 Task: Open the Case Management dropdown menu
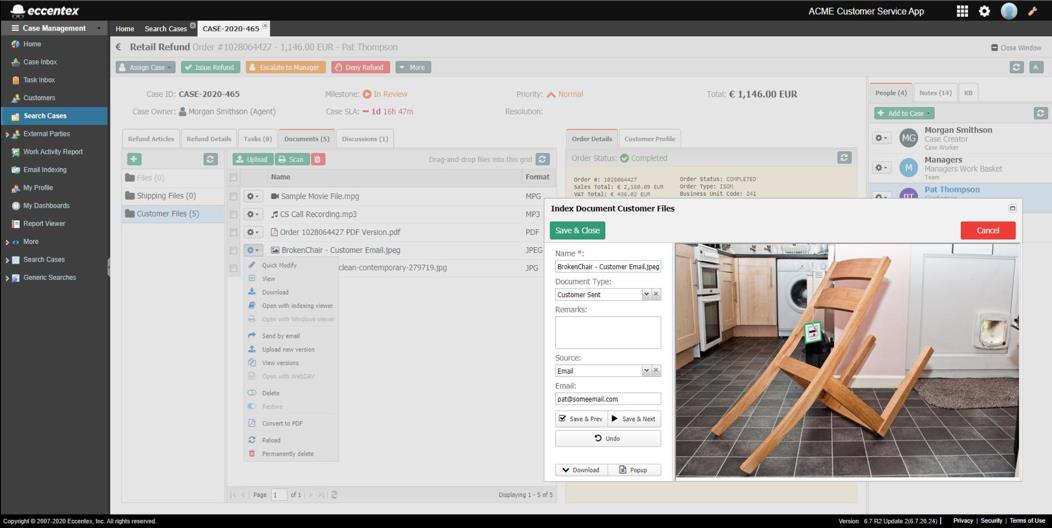[54, 28]
